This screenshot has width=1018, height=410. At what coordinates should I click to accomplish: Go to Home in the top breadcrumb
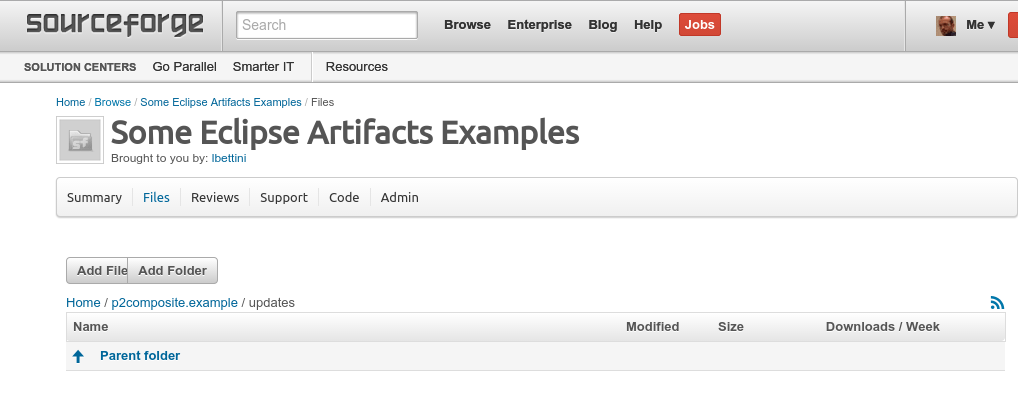pos(70,102)
